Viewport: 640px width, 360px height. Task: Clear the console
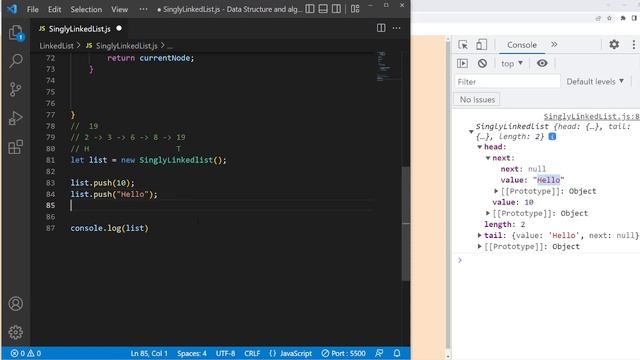(x=482, y=63)
